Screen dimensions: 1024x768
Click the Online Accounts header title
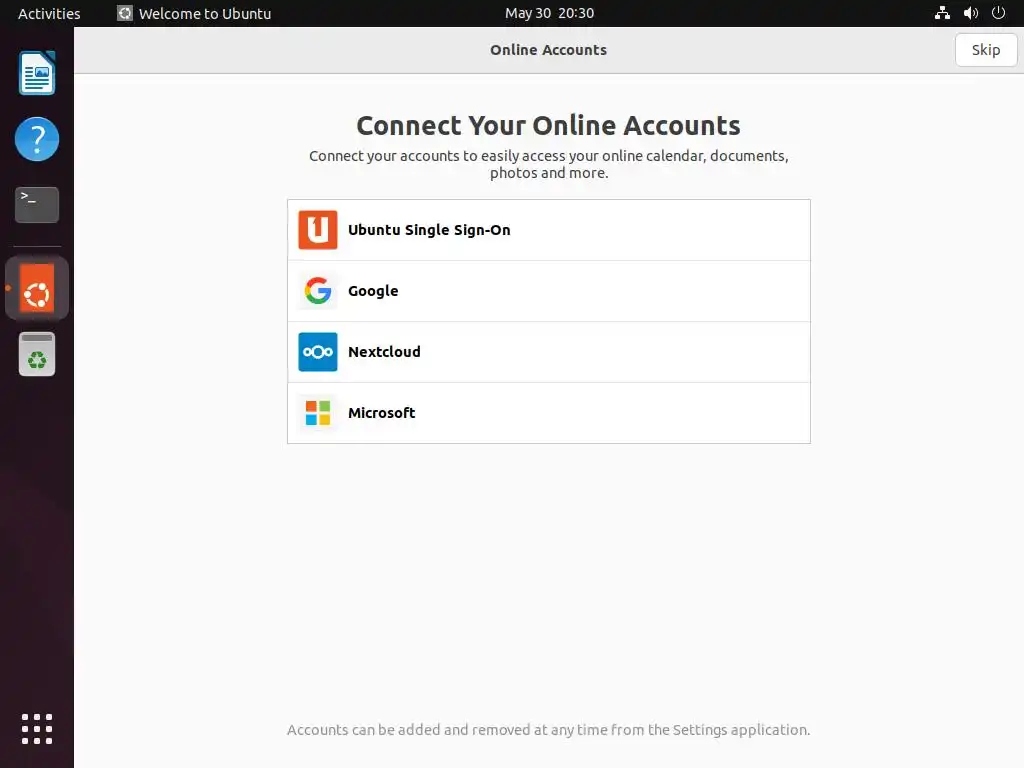pos(549,50)
